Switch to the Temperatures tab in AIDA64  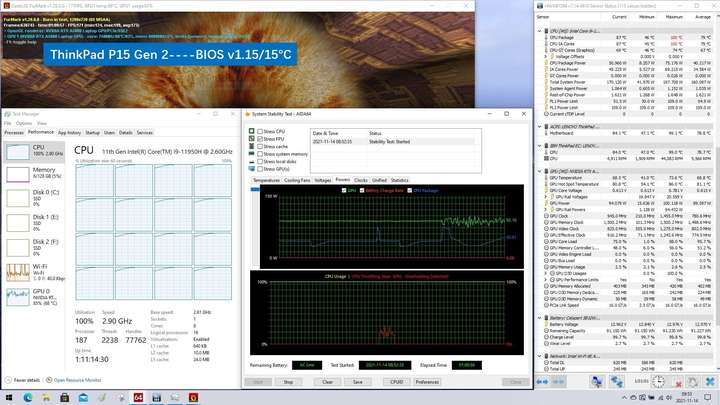266,180
